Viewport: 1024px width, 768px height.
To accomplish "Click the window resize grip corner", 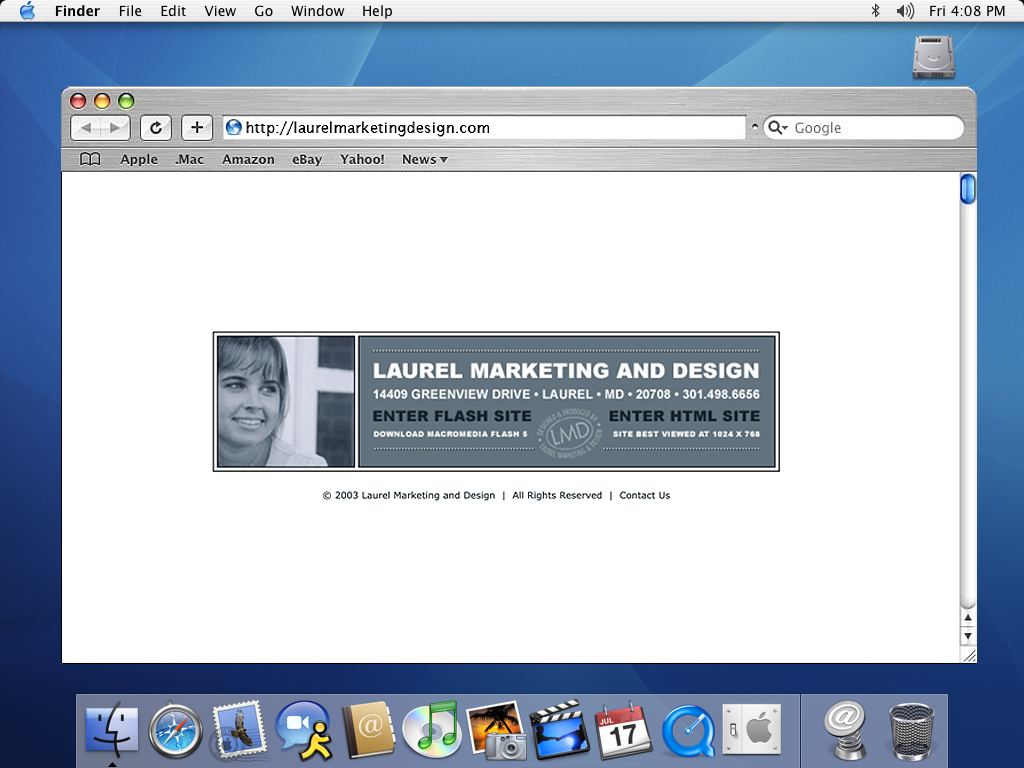I will pos(969,656).
